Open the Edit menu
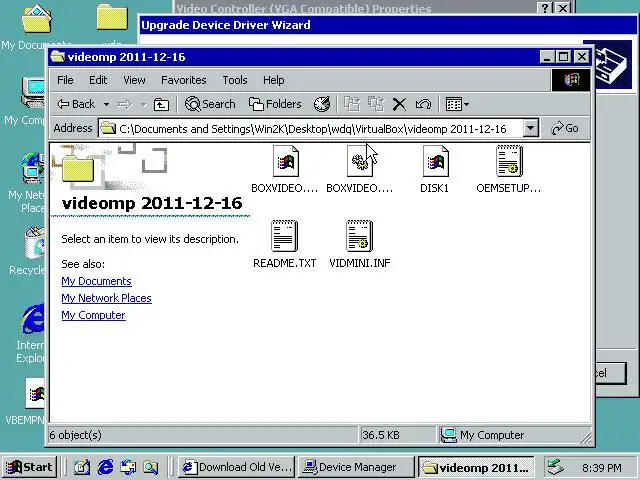Viewport: 640px width, 480px height. pyautogui.click(x=98, y=80)
